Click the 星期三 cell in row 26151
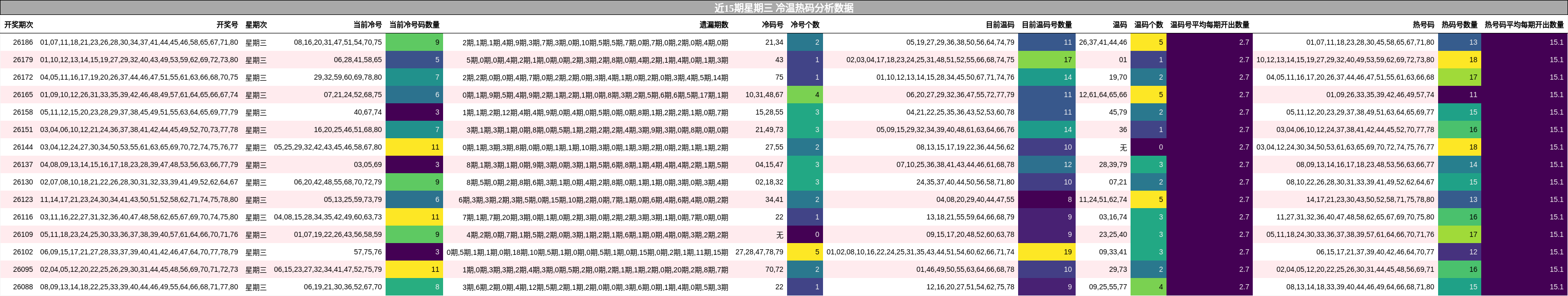 256,129
